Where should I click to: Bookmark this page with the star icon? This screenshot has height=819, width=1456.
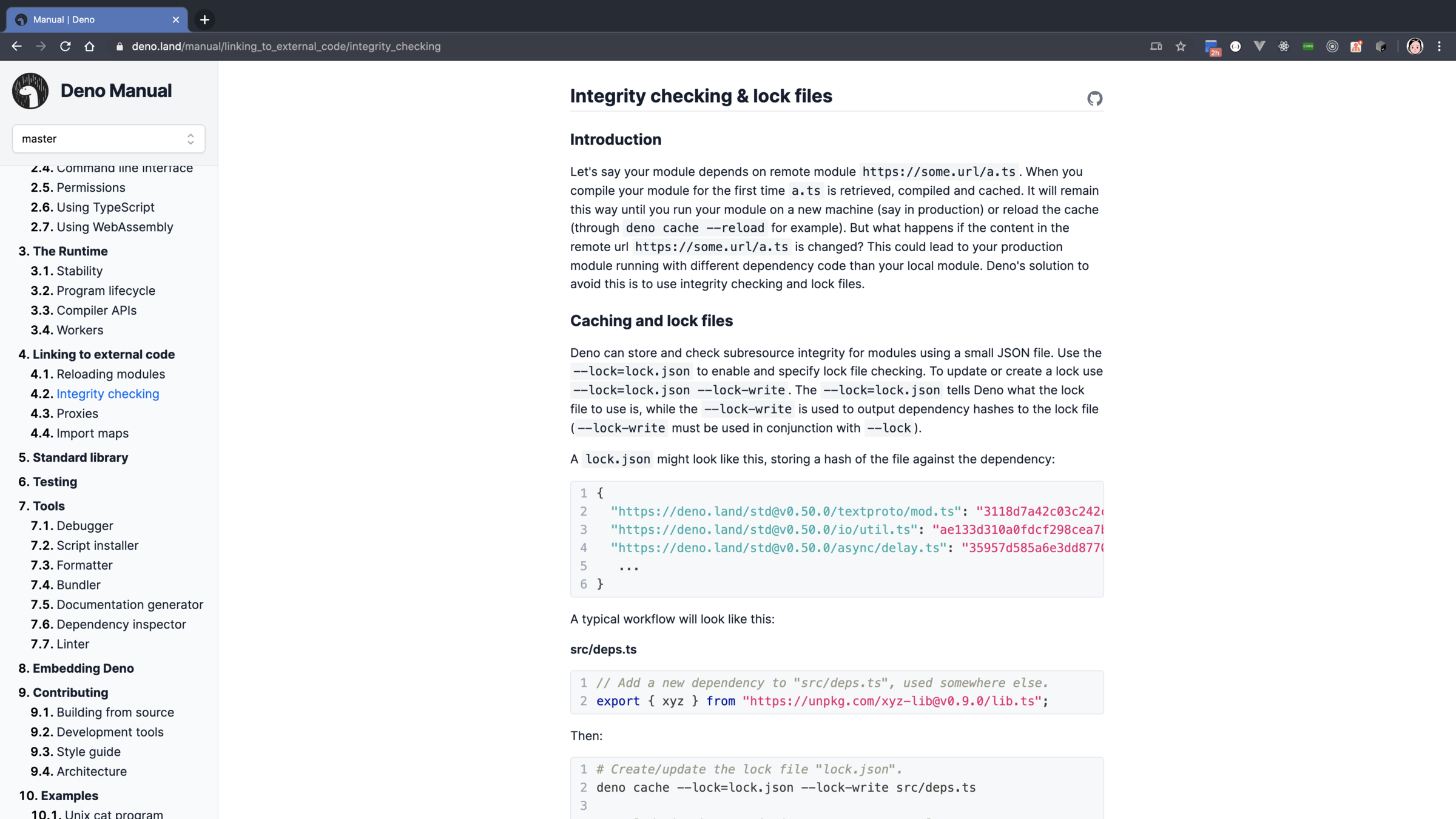(1181, 47)
